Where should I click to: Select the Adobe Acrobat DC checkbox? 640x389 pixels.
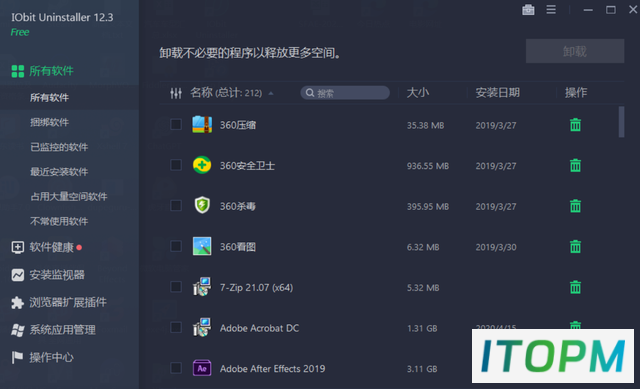(176, 327)
